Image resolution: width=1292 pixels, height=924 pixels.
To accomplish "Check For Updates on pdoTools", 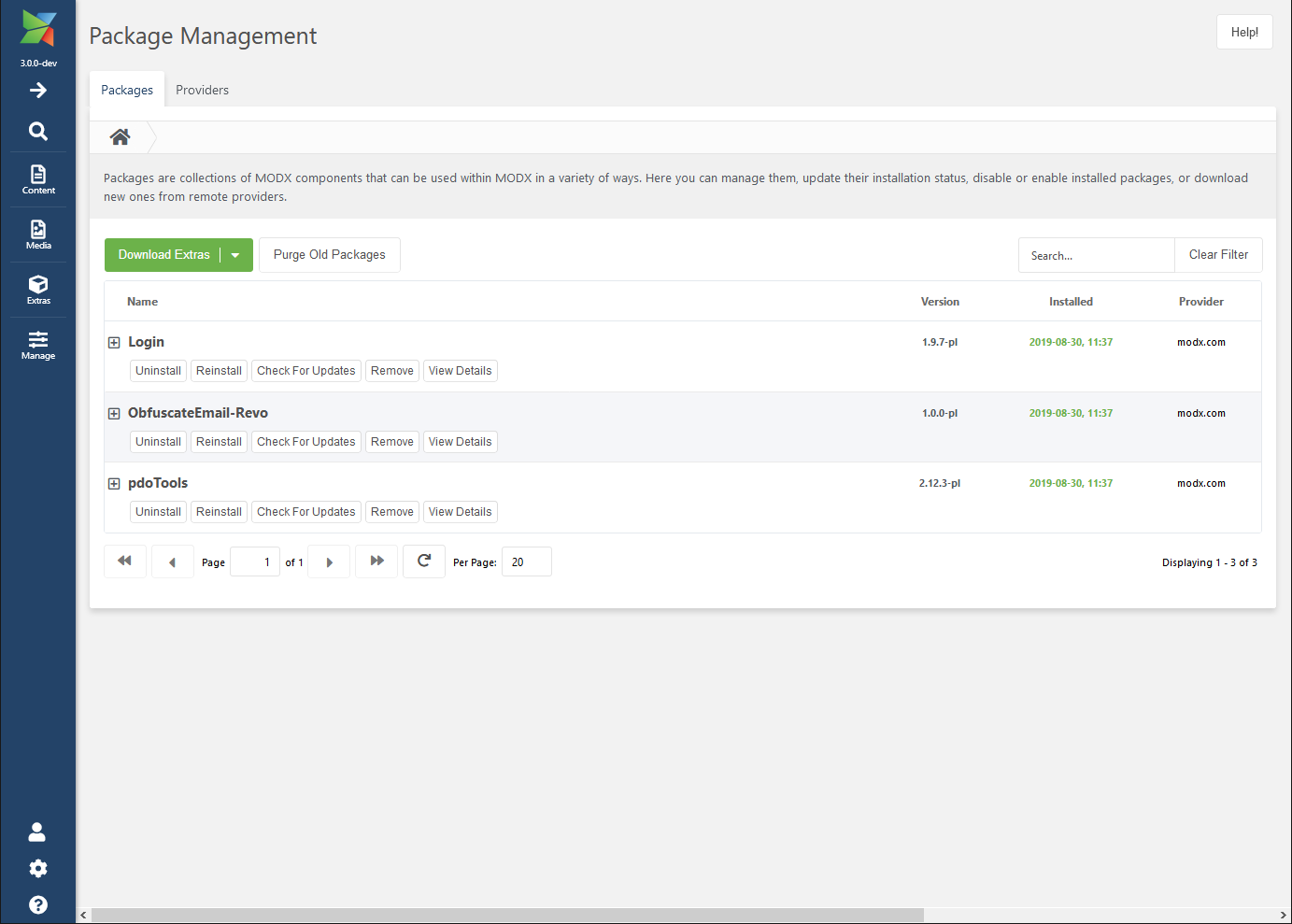I will coord(306,512).
